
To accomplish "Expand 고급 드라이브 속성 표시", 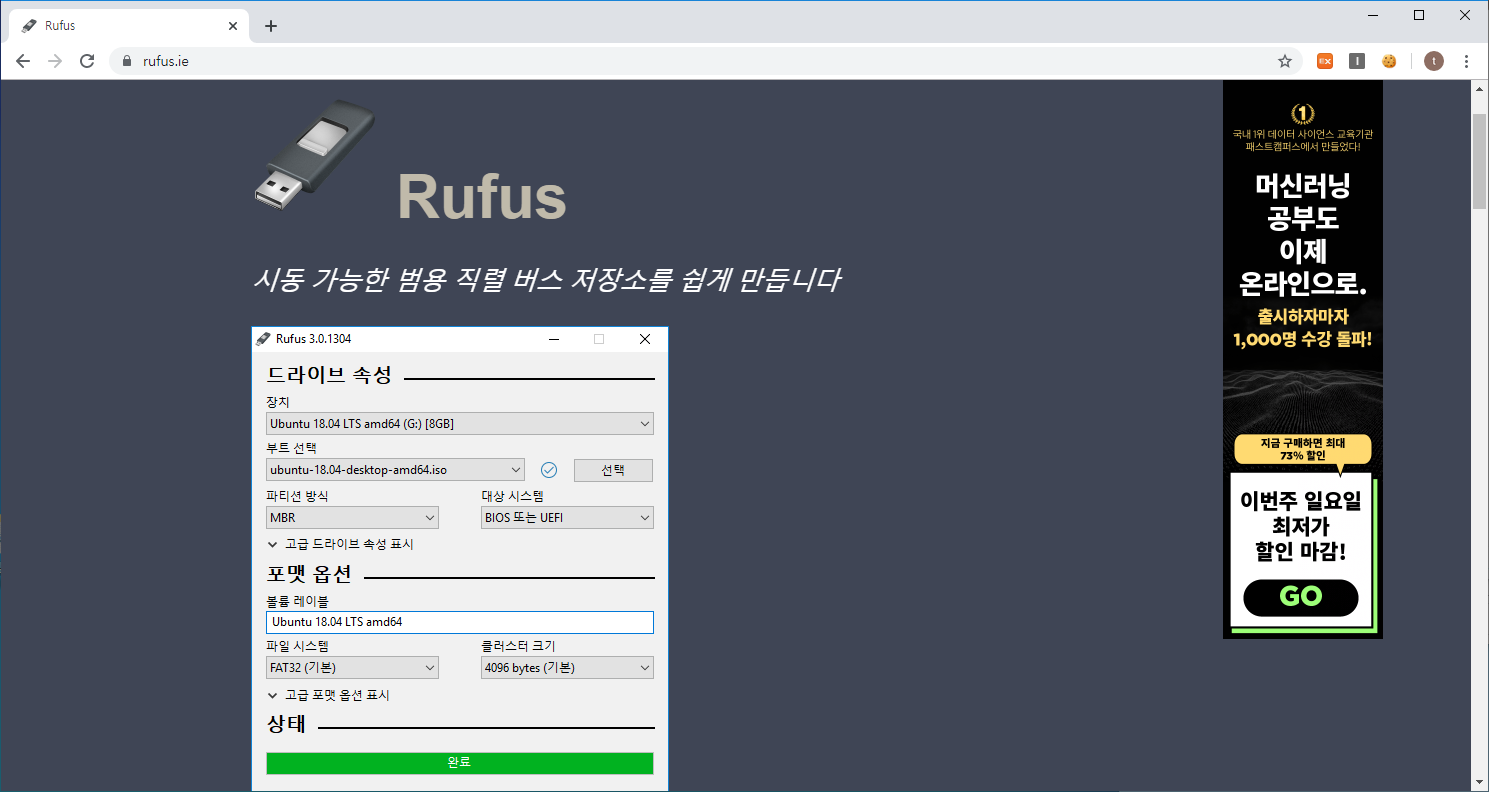I will pyautogui.click(x=340, y=544).
